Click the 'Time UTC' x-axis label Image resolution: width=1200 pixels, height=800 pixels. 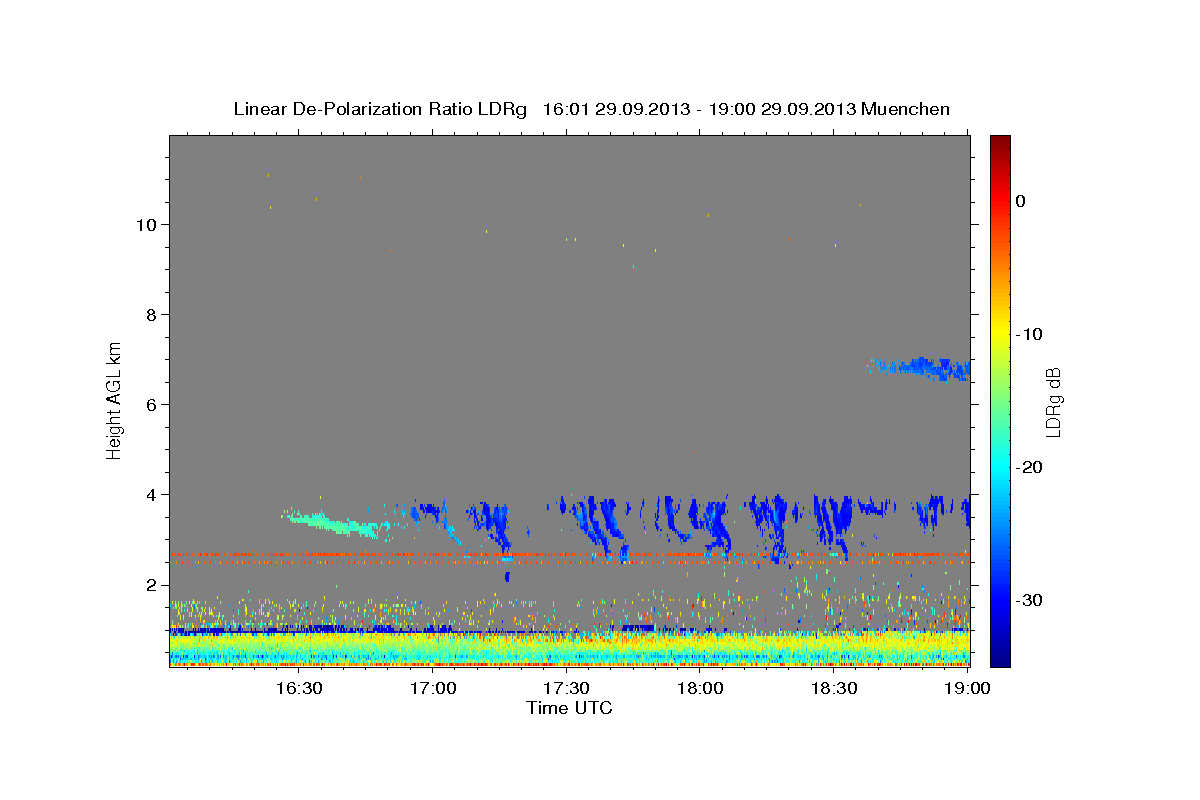(x=569, y=708)
